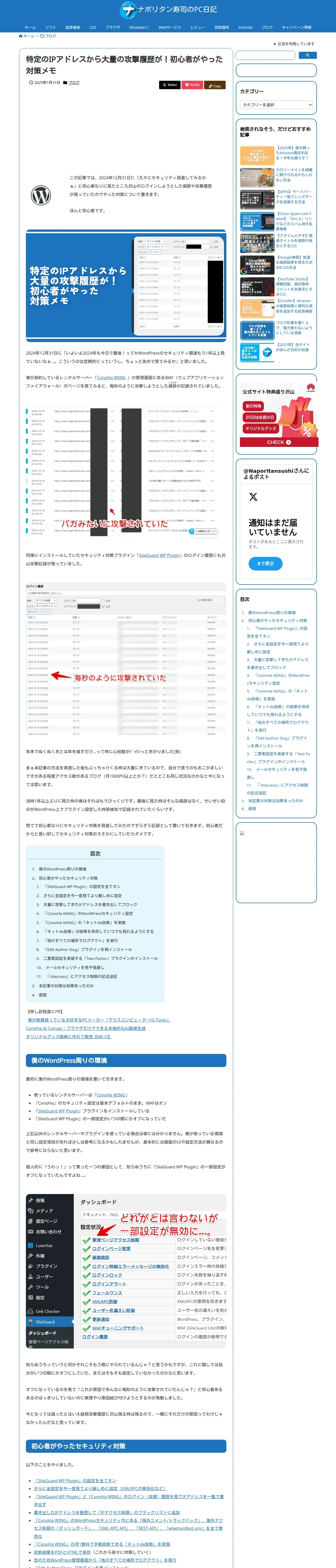Open link ブログ記事を書く上で、極力使わないようにしている言葉

click(x=294, y=327)
